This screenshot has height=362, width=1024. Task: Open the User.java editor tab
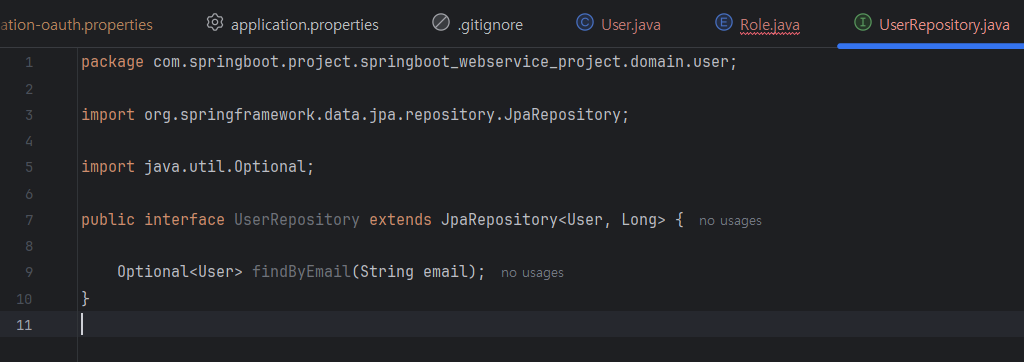click(618, 24)
